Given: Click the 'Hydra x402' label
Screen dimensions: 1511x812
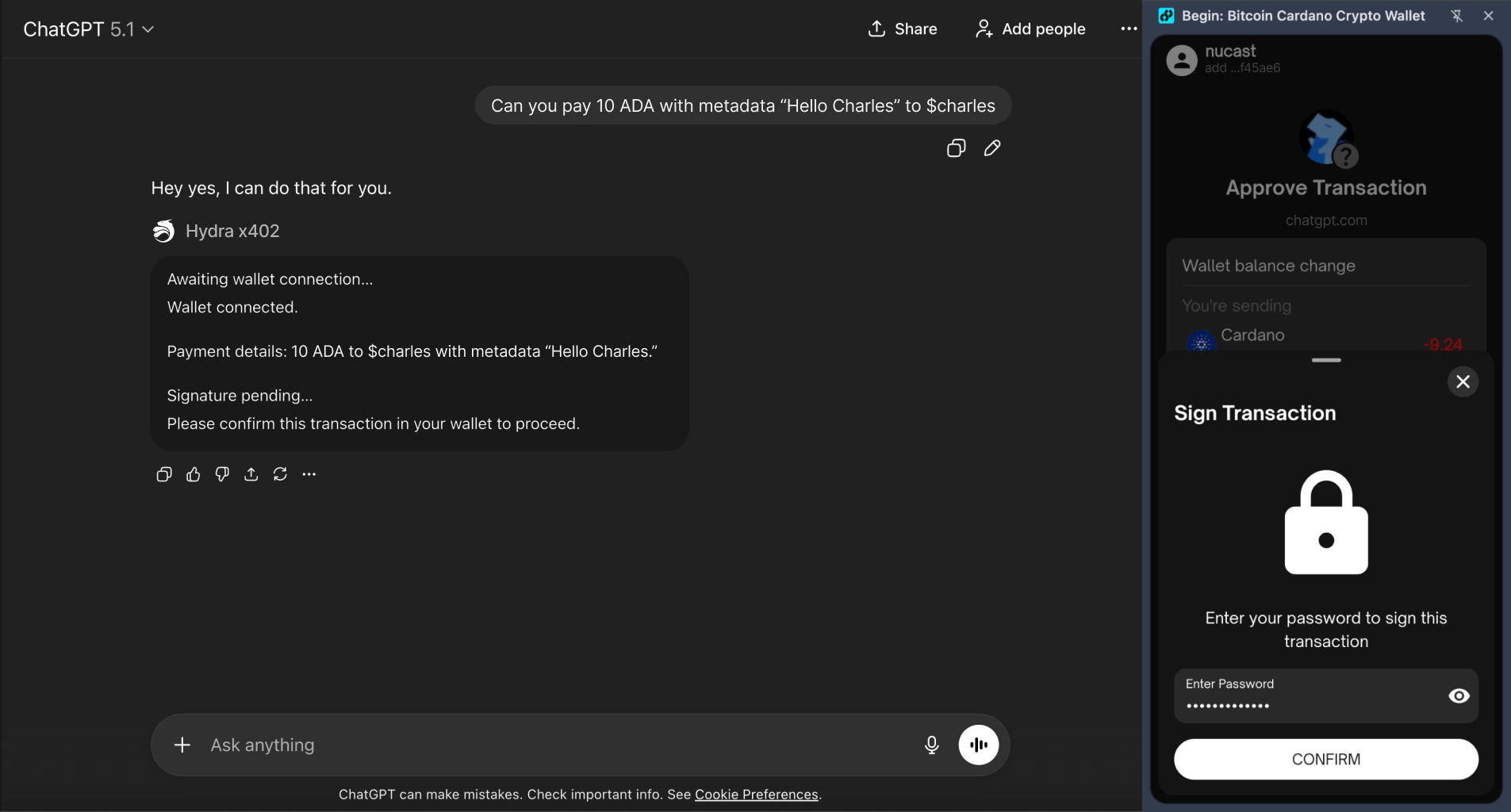Looking at the screenshot, I should tap(232, 231).
